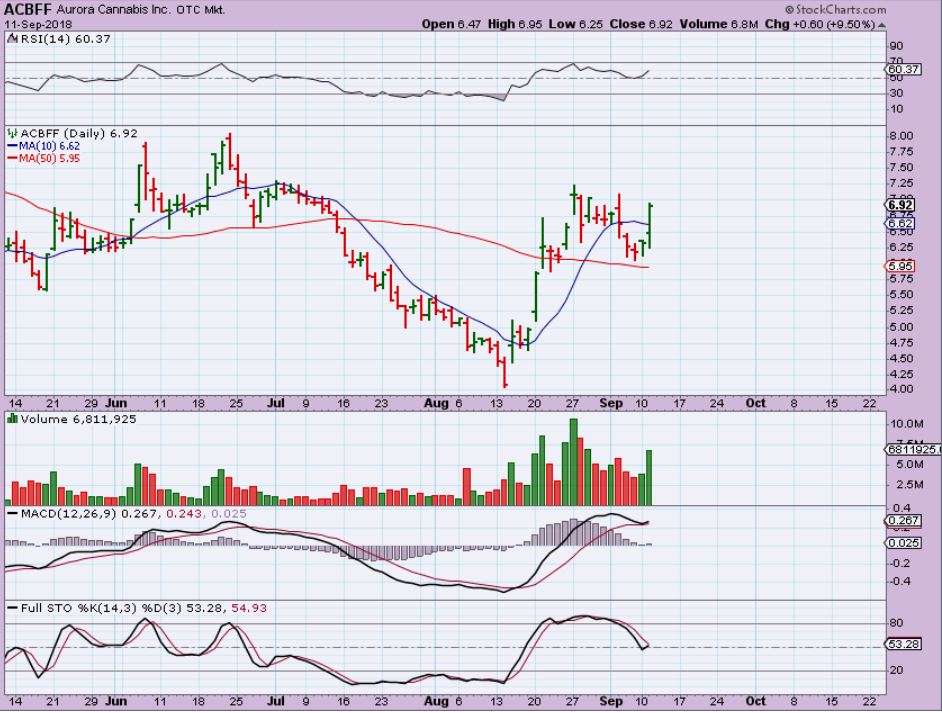Click the 6.92 last price tag
942x713 pixels.
pos(900,205)
